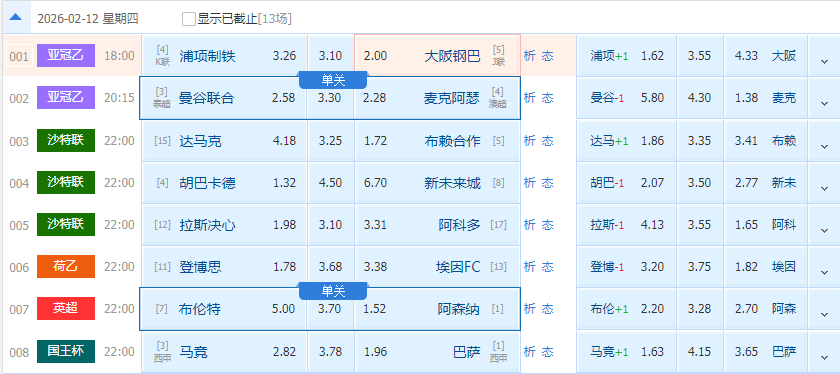
Task: Open 析 analysis for 登博思 match
Action: pyautogui.click(x=529, y=267)
